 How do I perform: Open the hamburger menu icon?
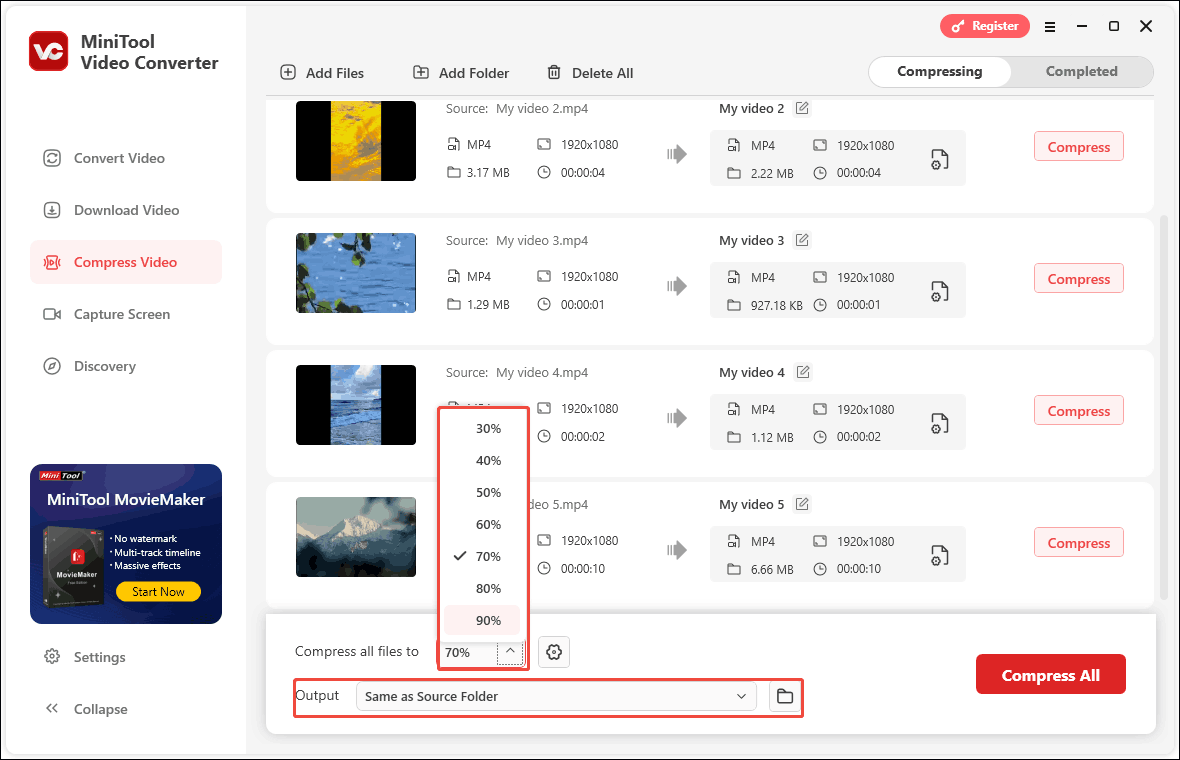[1050, 26]
